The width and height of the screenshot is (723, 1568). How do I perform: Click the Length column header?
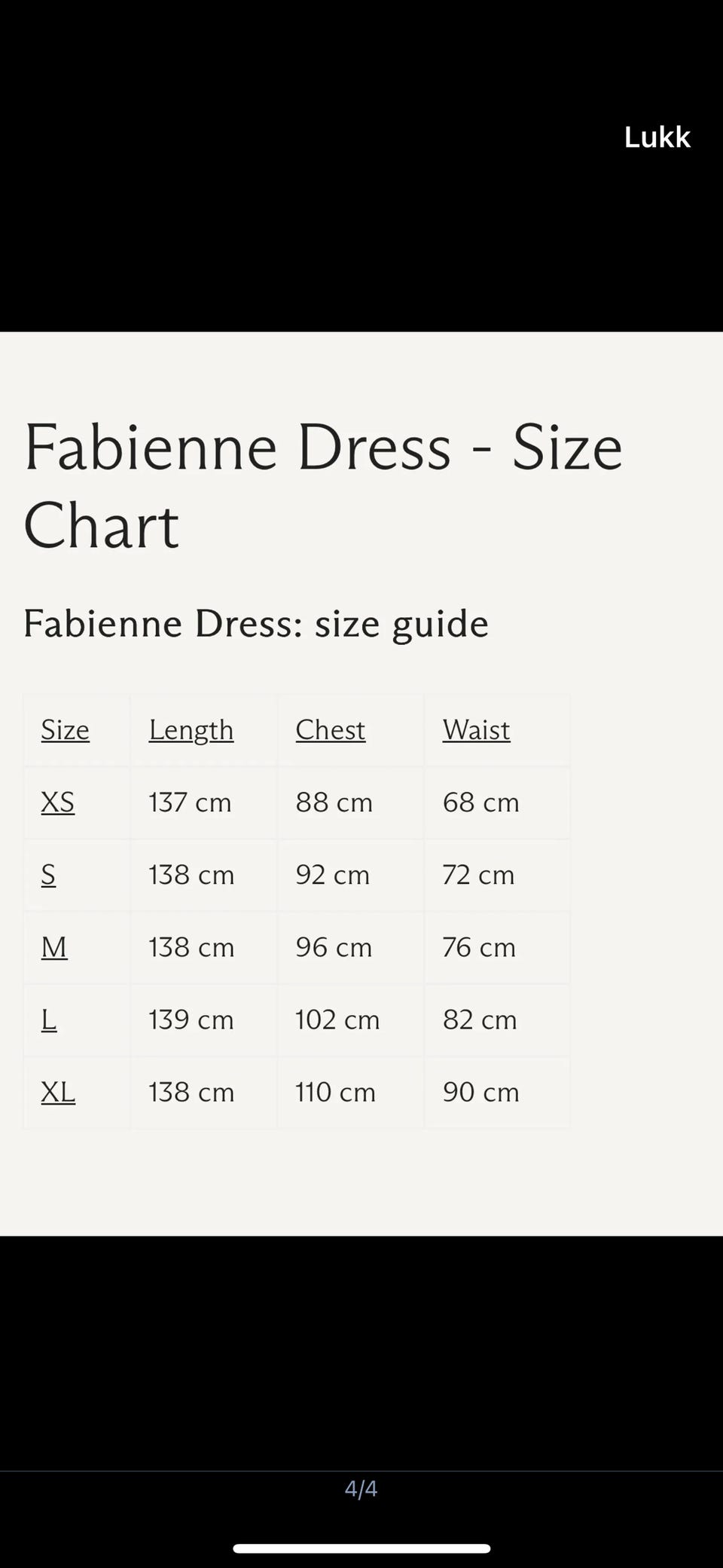tap(191, 729)
